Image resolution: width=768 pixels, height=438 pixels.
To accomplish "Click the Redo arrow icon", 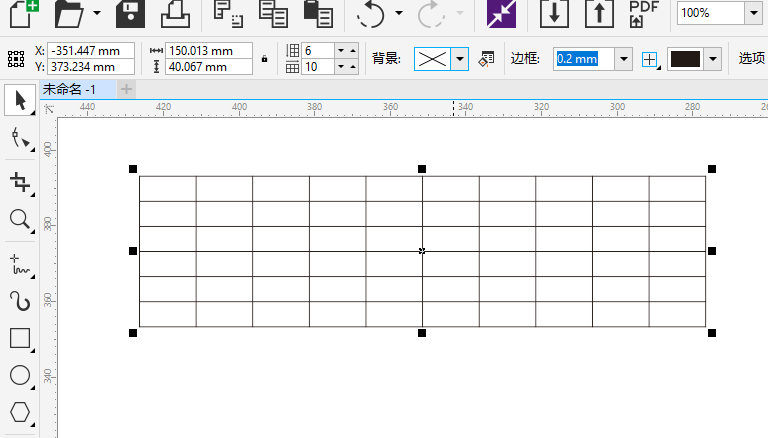I will pyautogui.click(x=431, y=14).
